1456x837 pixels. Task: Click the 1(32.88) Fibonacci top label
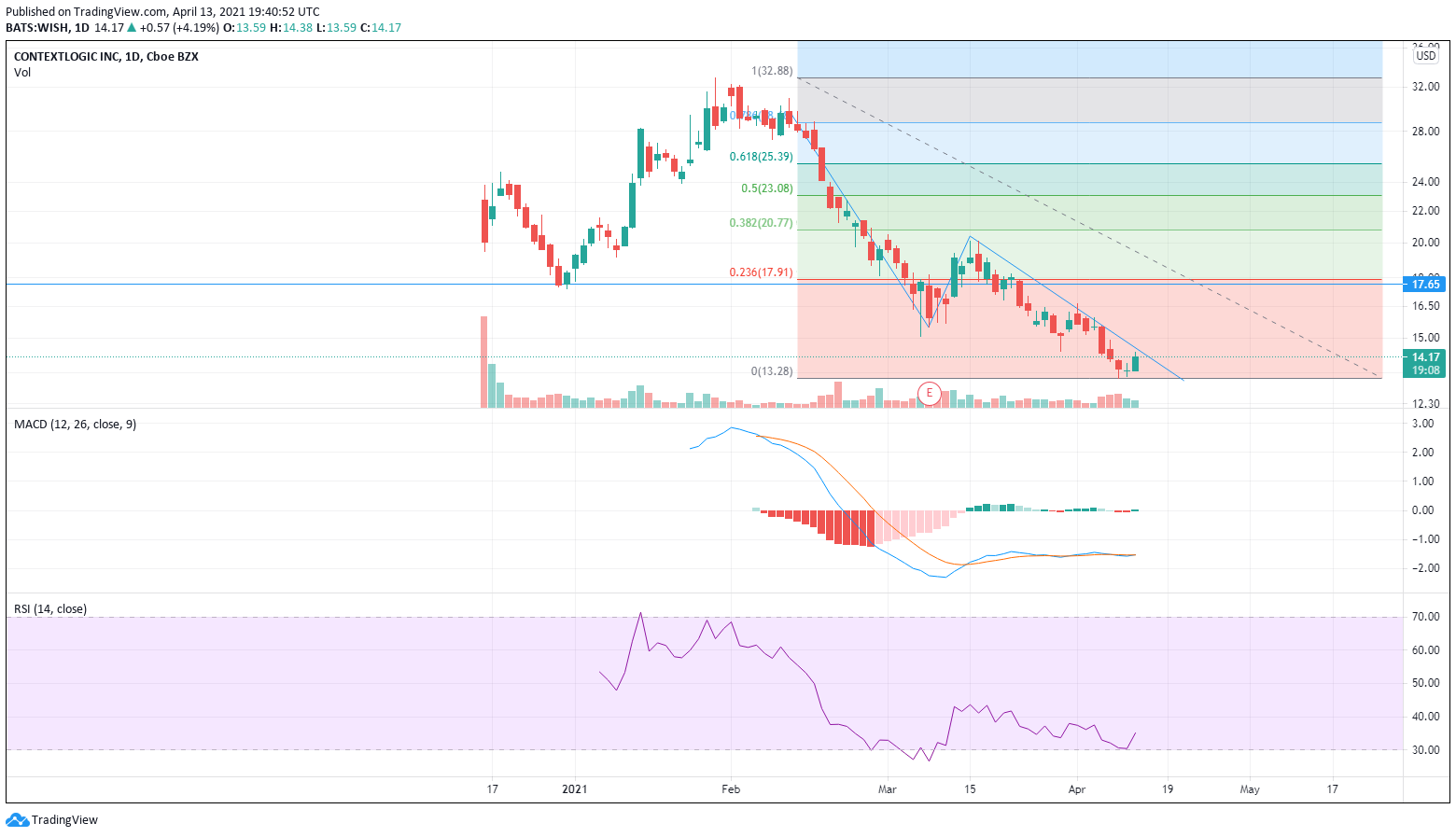click(772, 71)
